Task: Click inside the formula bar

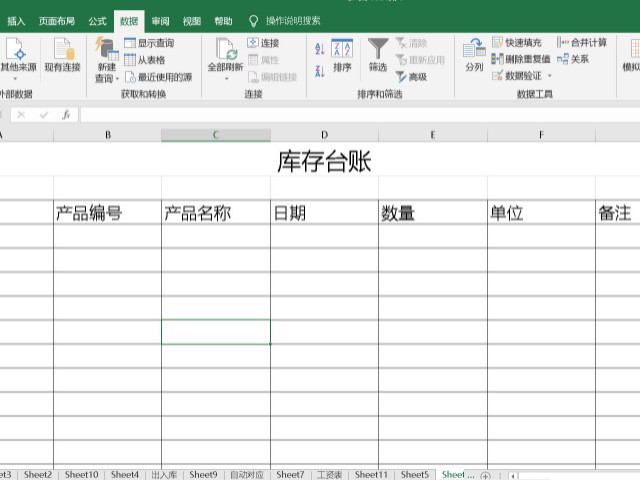Action: [x=360, y=115]
